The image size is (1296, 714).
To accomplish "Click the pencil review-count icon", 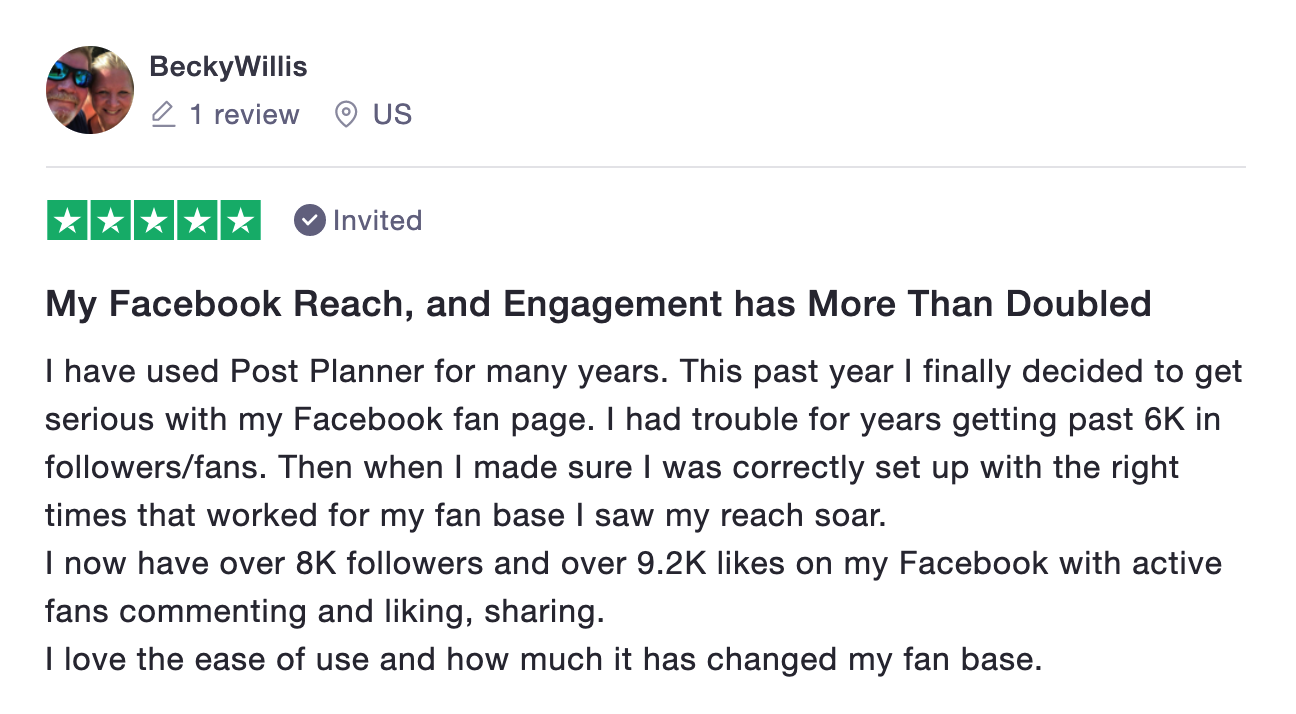I will tap(163, 115).
